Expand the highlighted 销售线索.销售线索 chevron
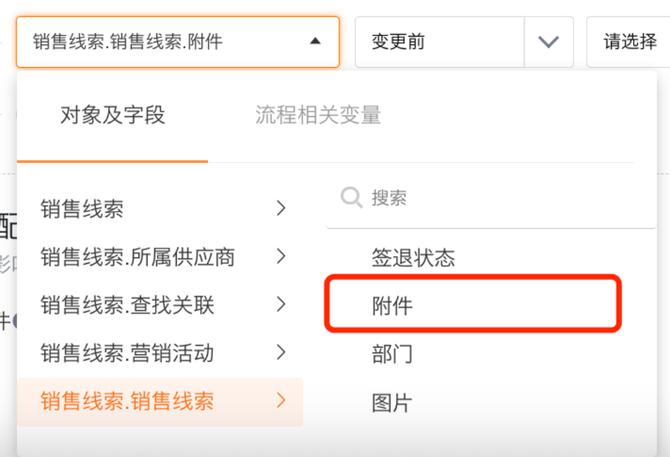 pos(281,401)
